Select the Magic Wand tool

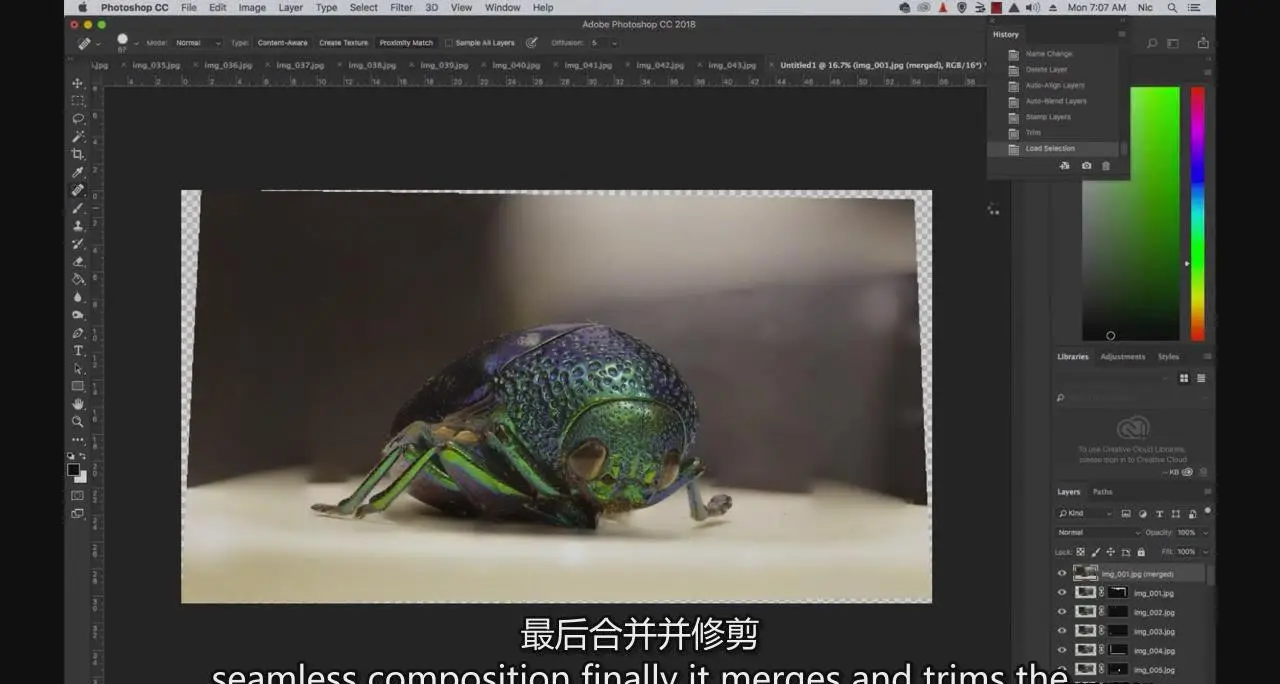(78, 136)
